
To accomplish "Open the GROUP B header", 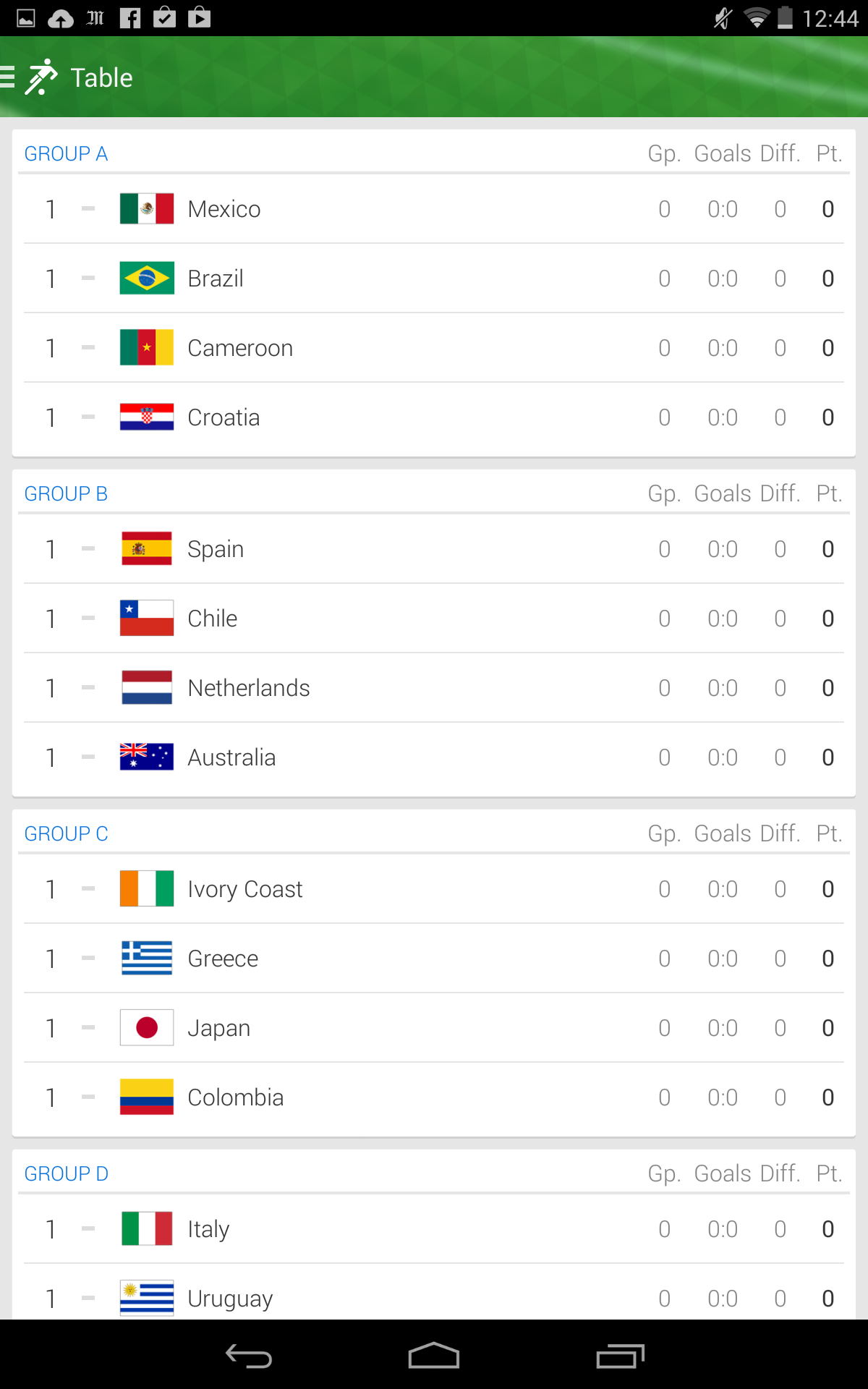I will 66,494.
